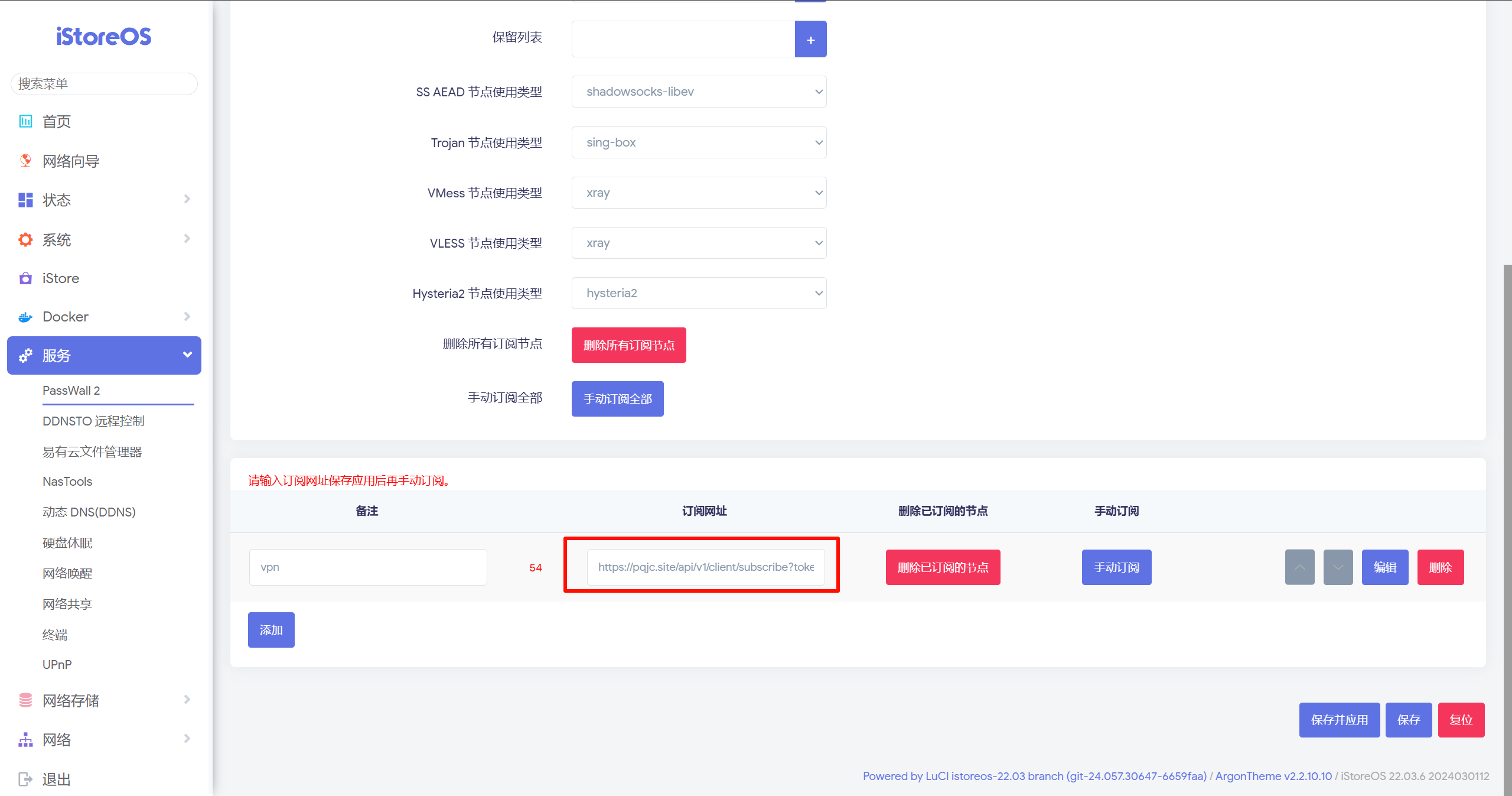The height and width of the screenshot is (796, 1512).
Task: Click the 网络 network tree icon
Action: coord(25,739)
